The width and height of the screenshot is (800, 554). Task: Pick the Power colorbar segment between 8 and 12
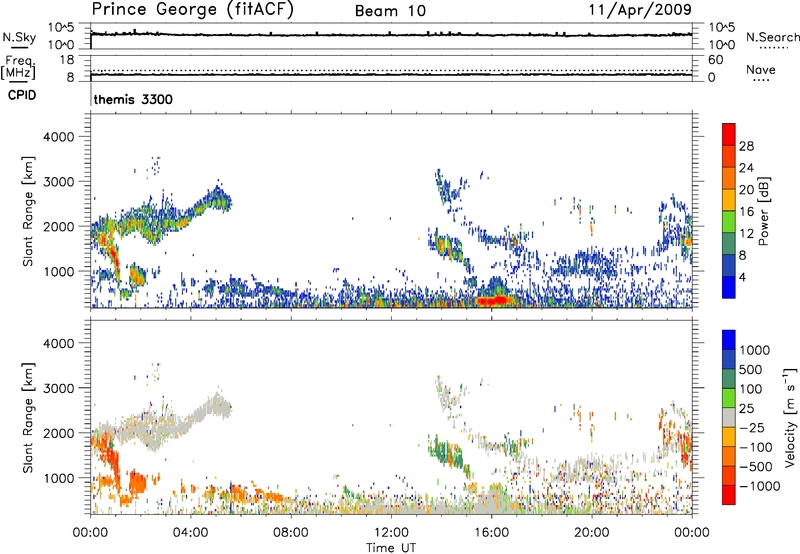[729, 244]
